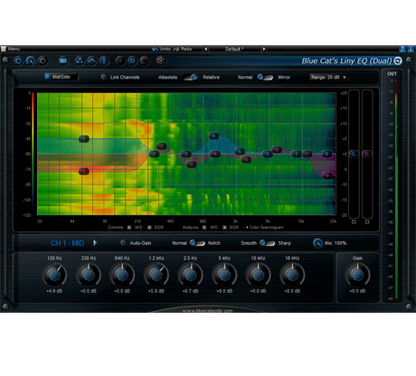This screenshot has width=416, height=376.
Task: Toggle the plugin power bypass icon
Action: [x=19, y=61]
